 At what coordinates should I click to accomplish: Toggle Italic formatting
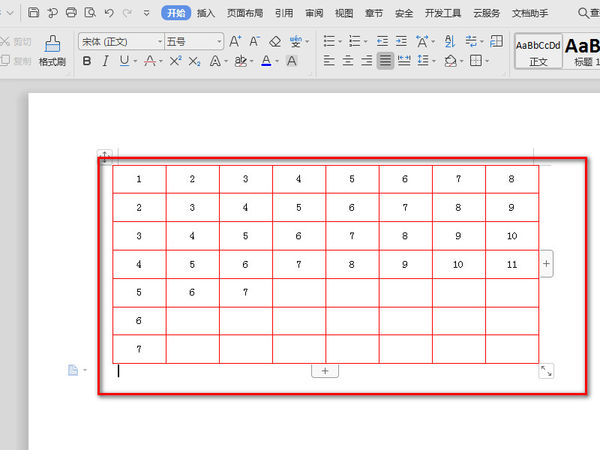(x=106, y=61)
